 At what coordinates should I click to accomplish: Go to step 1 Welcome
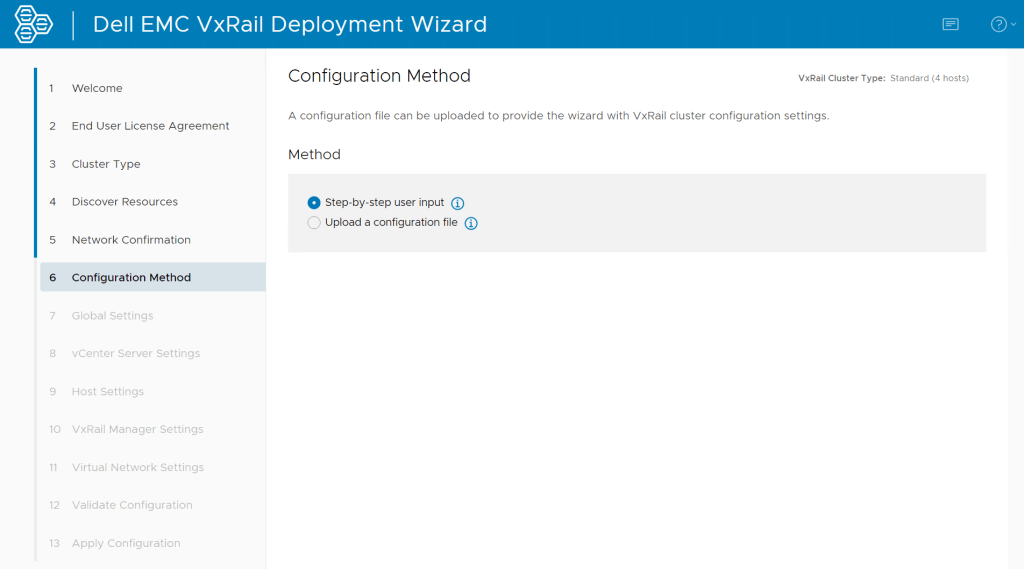[x=97, y=88]
